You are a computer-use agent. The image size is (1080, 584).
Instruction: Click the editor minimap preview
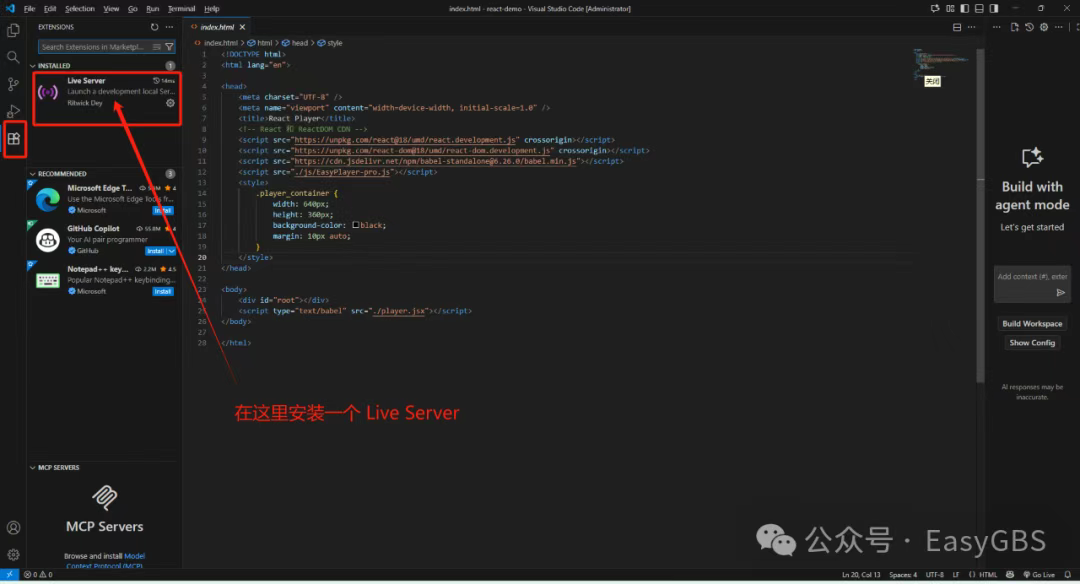coord(940,63)
